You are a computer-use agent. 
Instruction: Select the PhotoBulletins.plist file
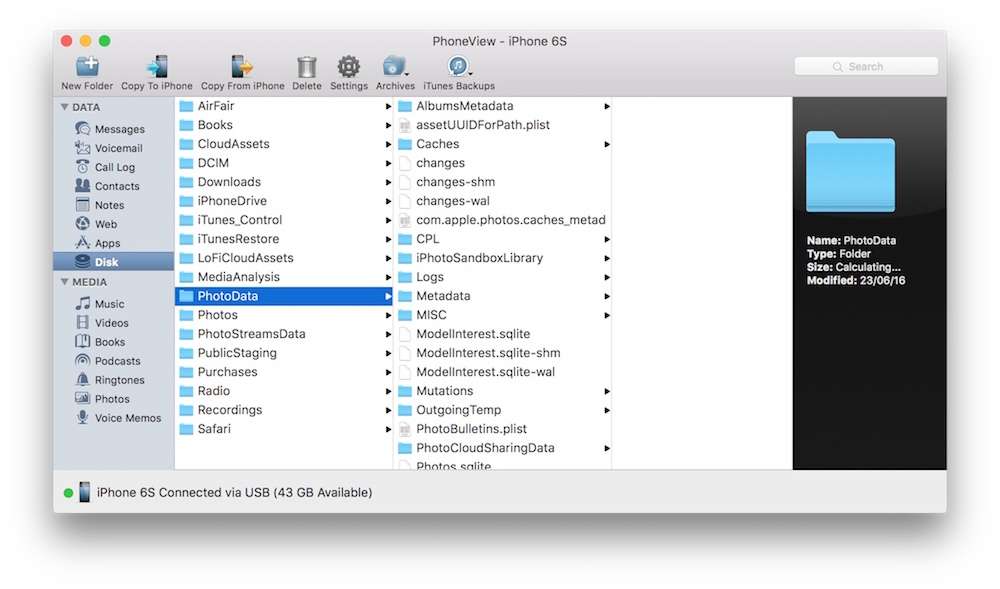click(503, 429)
